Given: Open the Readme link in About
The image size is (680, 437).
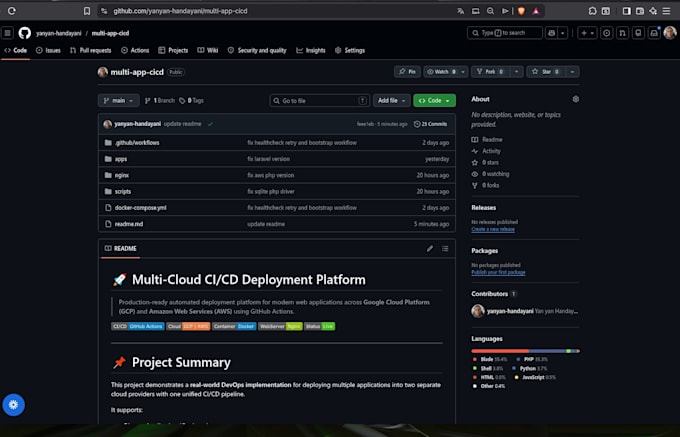Looking at the screenshot, I should 487,140.
